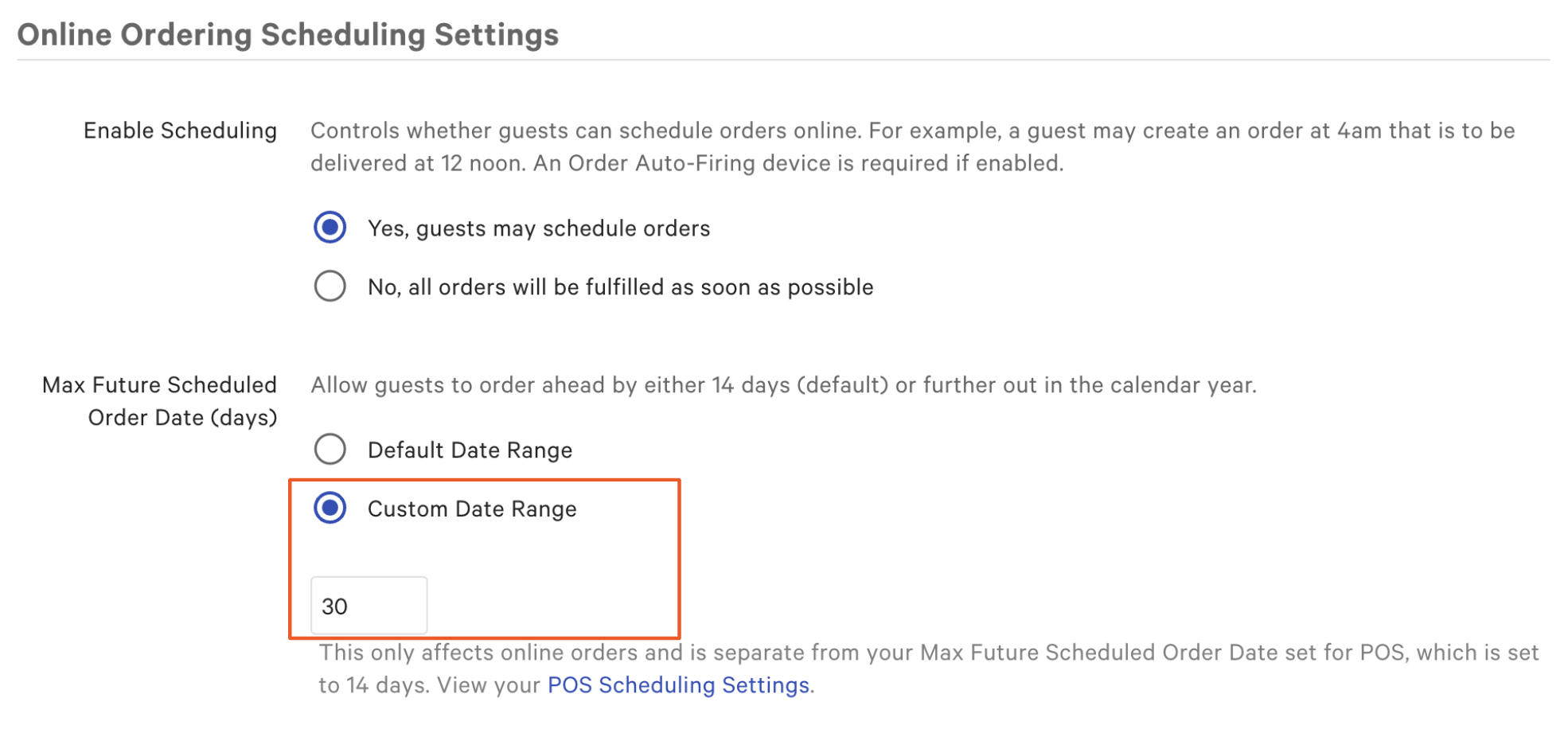The height and width of the screenshot is (729, 1568).
Task: Click the Online Ordering Scheduling Settings heading
Action: (x=290, y=33)
